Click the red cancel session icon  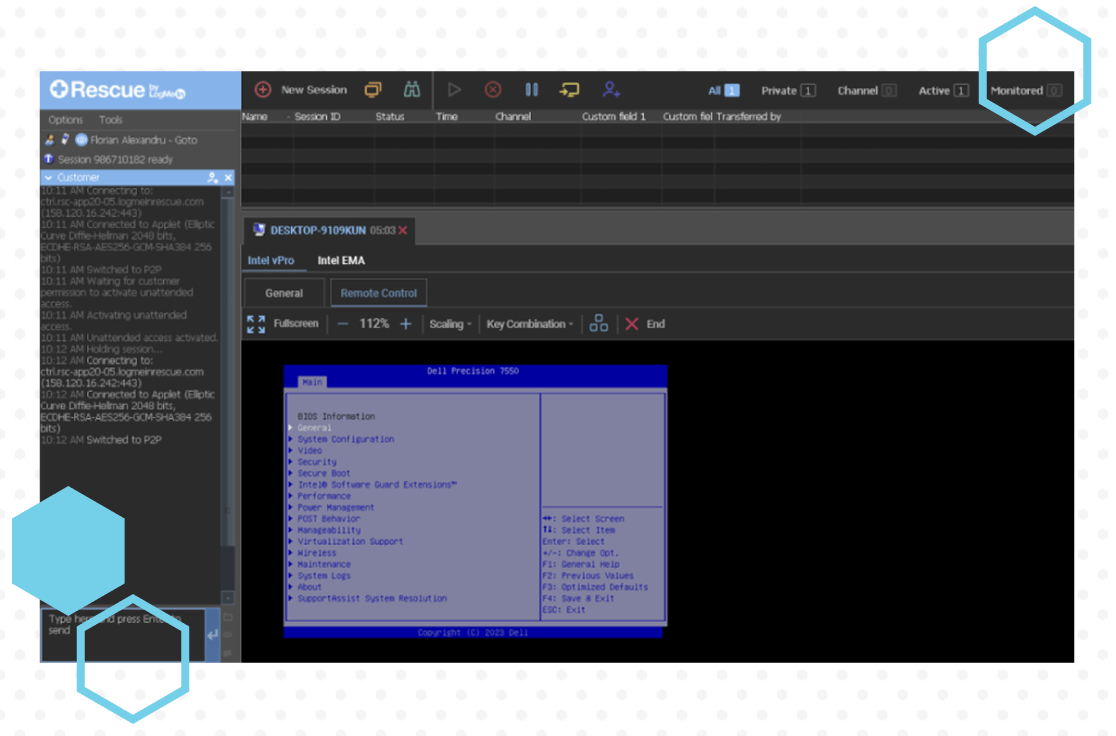click(493, 90)
